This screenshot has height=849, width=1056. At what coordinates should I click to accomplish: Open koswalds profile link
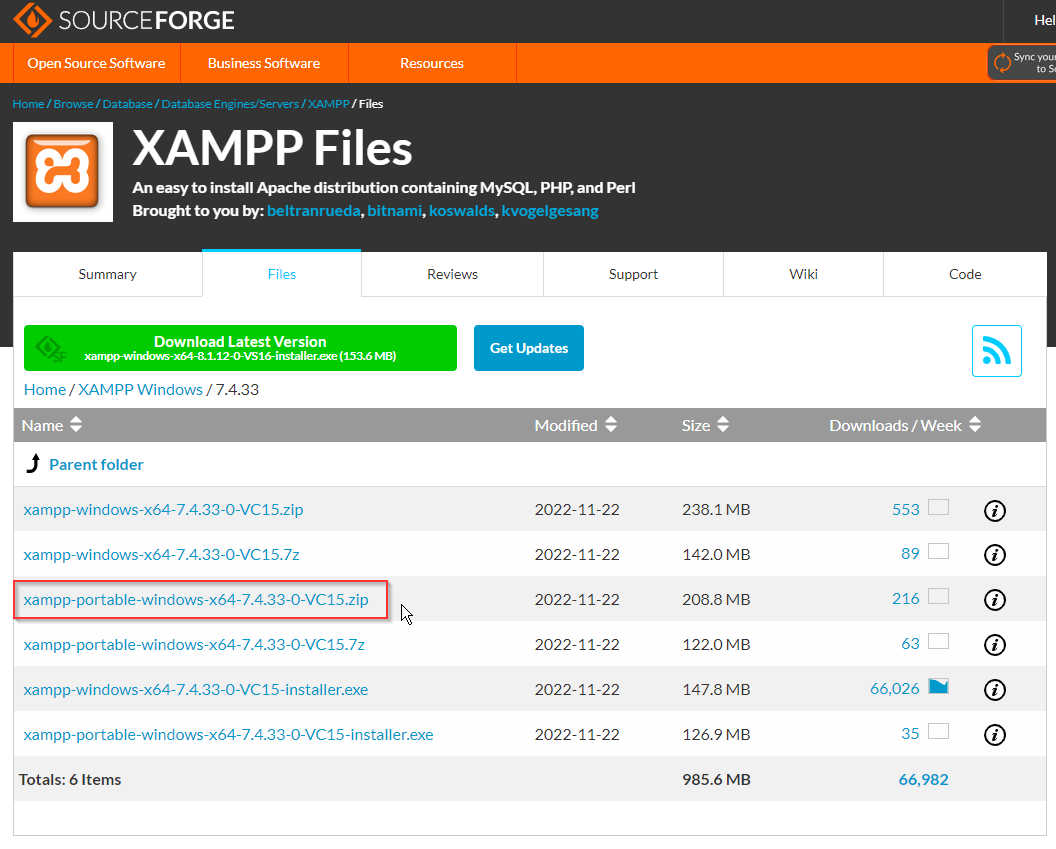click(x=462, y=211)
